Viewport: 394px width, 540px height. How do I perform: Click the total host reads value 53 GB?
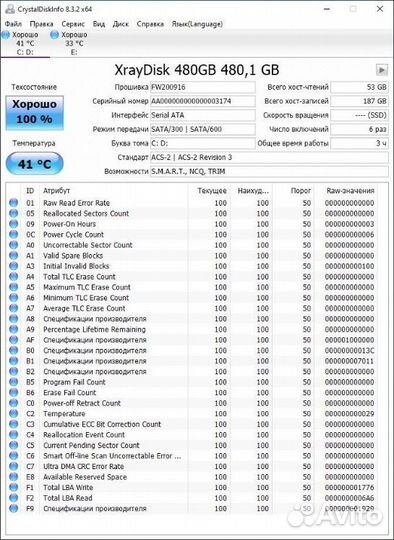click(359, 87)
